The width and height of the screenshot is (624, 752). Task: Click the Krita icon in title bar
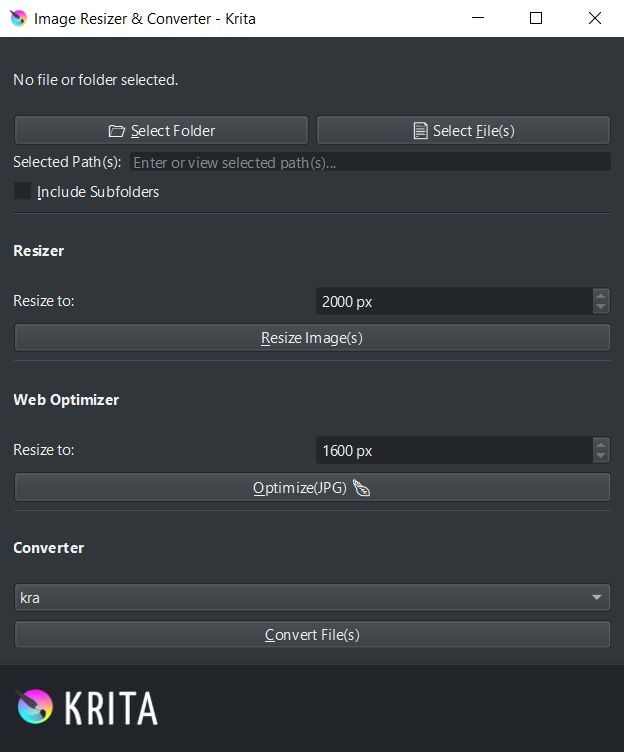click(18, 18)
